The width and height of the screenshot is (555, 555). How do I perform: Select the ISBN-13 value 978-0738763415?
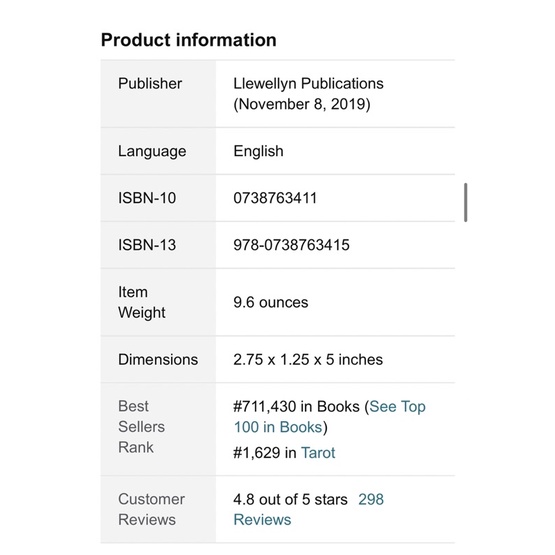291,245
